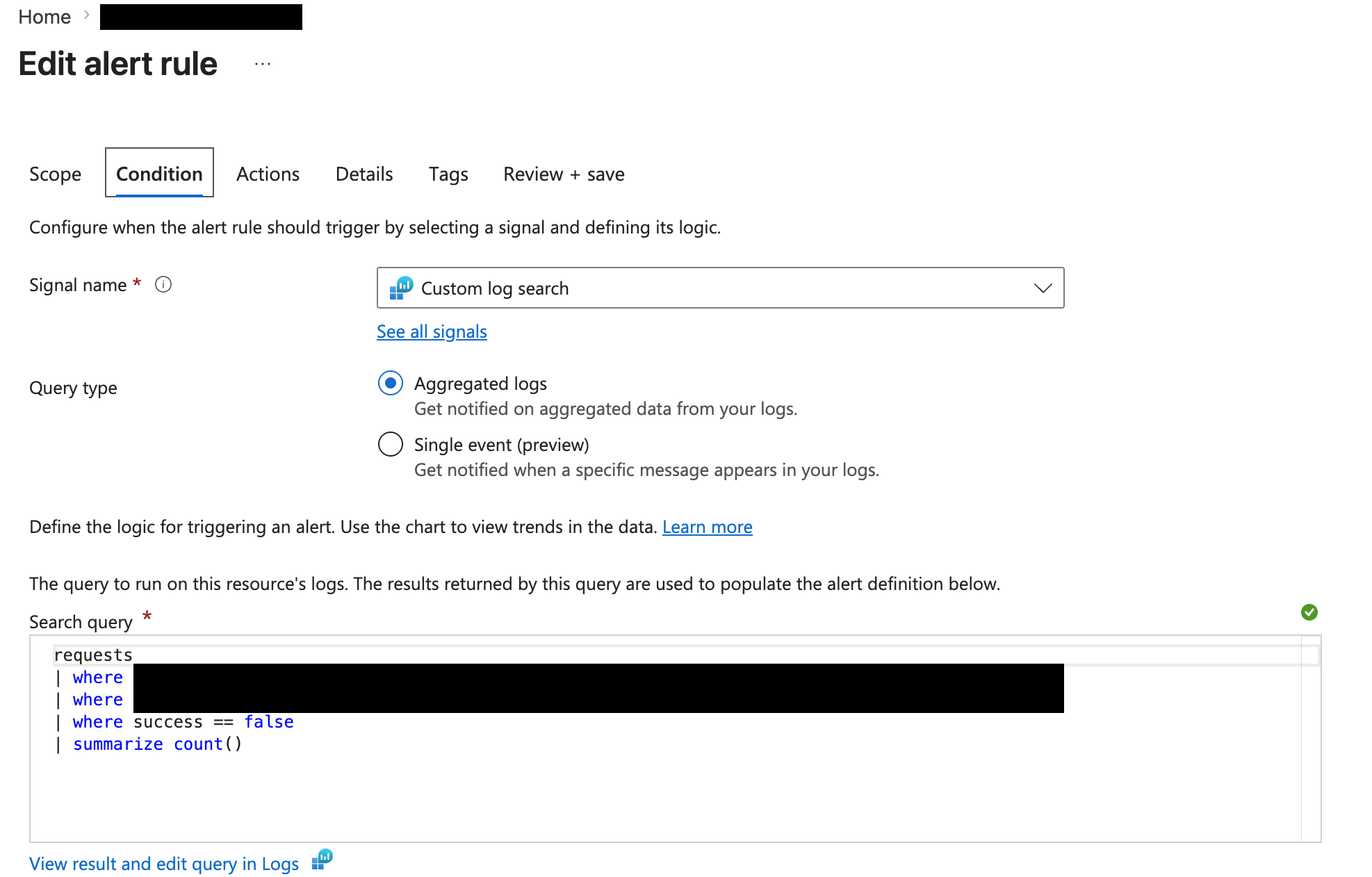The width and height of the screenshot is (1372, 877).
Task: Click the Aggregated logs description text
Action: 605,409
